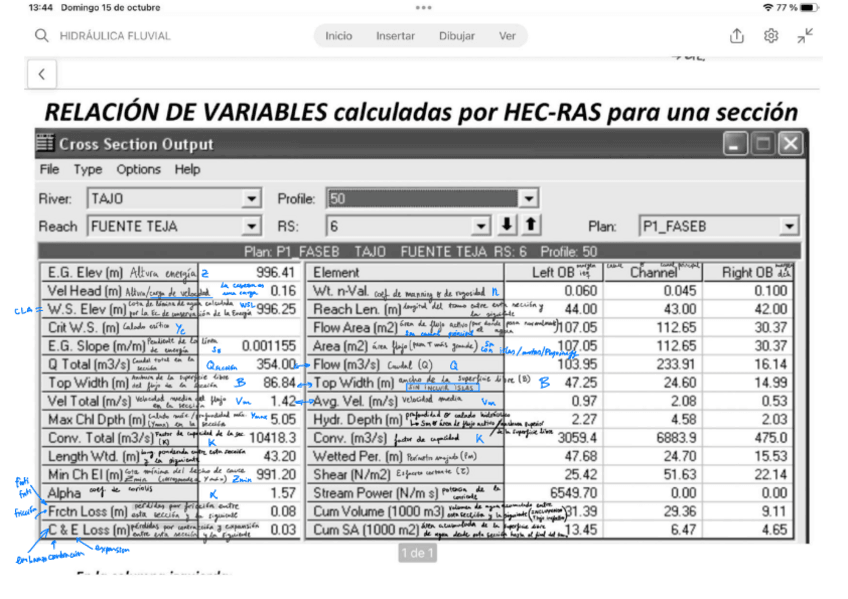Image resolution: width=848 pixels, height=599 pixels.
Task: Open the Options menu
Action: [x=138, y=169]
